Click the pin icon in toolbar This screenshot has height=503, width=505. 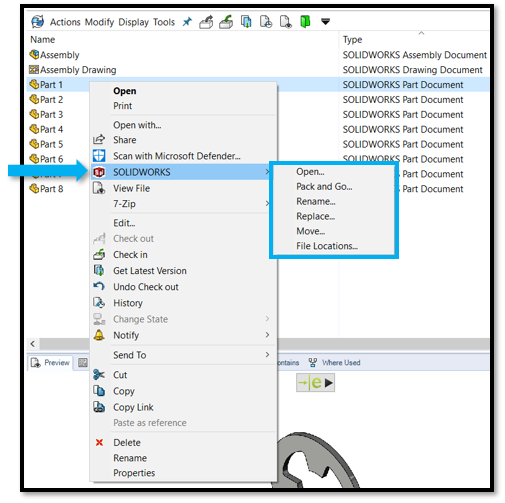[x=187, y=22]
